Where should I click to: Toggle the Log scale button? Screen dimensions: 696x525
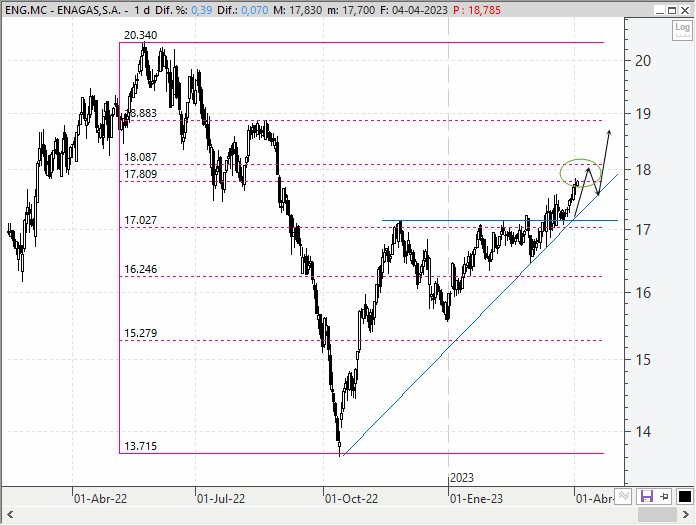[x=682, y=30]
